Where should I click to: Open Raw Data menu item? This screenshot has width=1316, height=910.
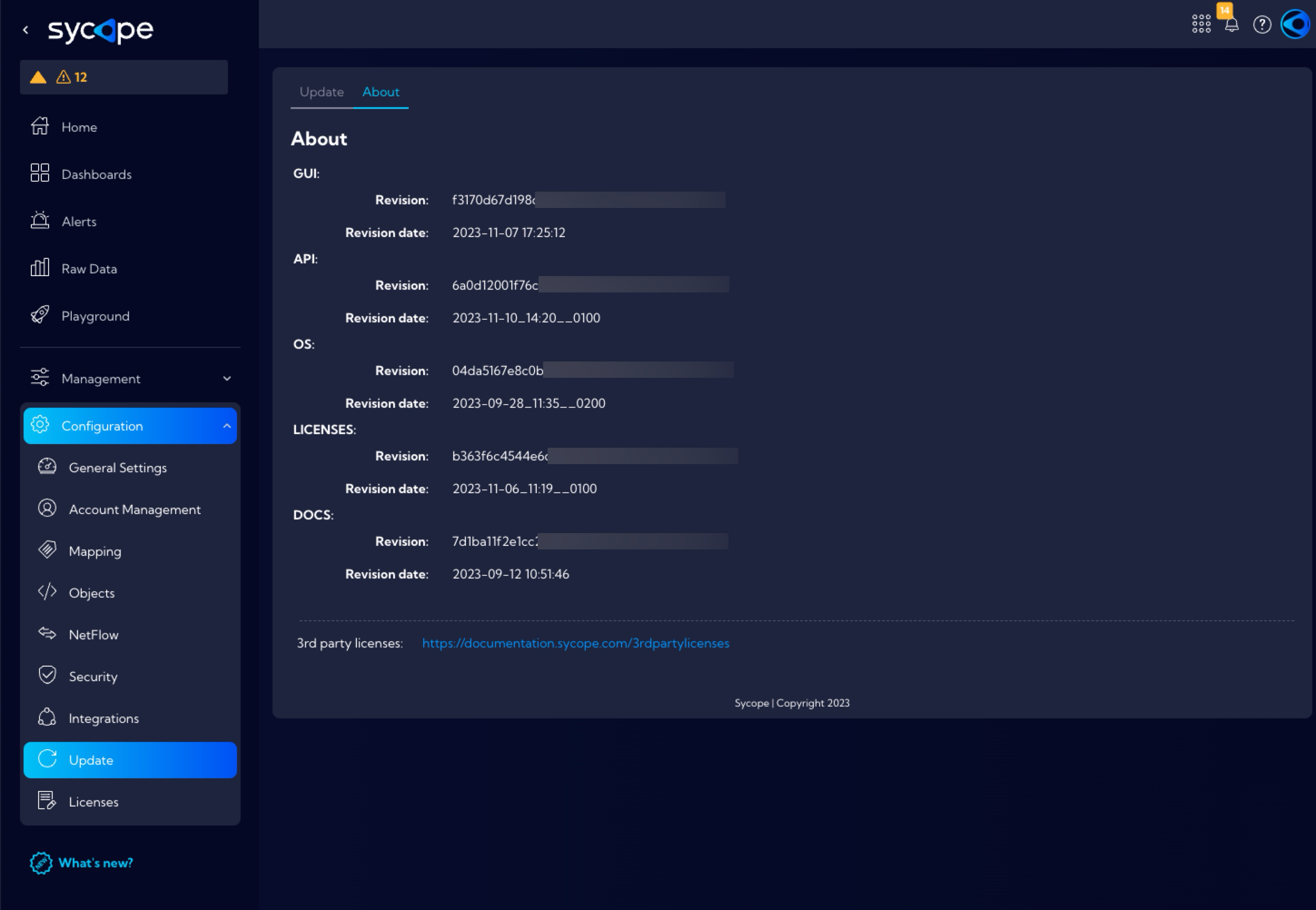[x=89, y=269]
